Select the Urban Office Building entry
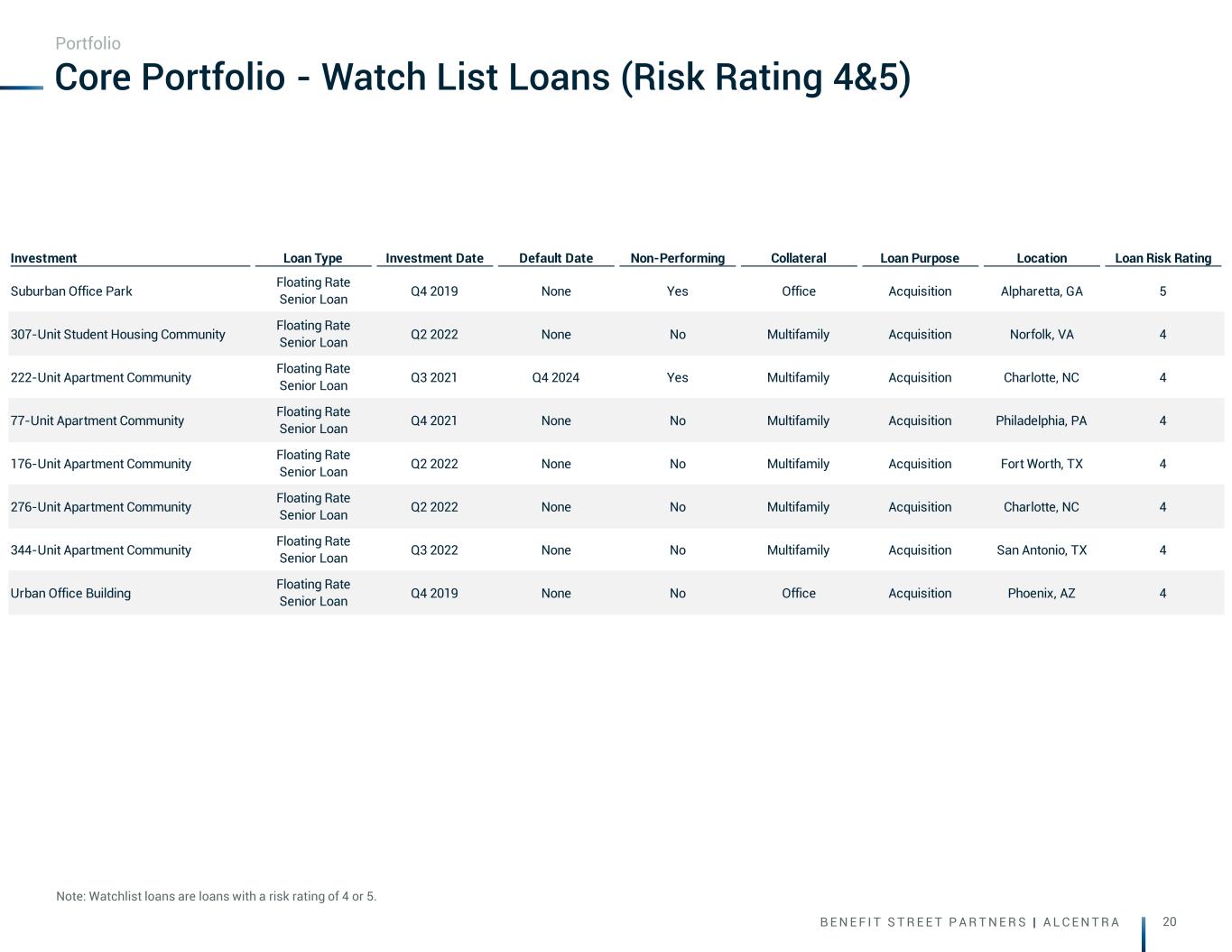Viewport: 1232px width, 952px height. (70, 593)
